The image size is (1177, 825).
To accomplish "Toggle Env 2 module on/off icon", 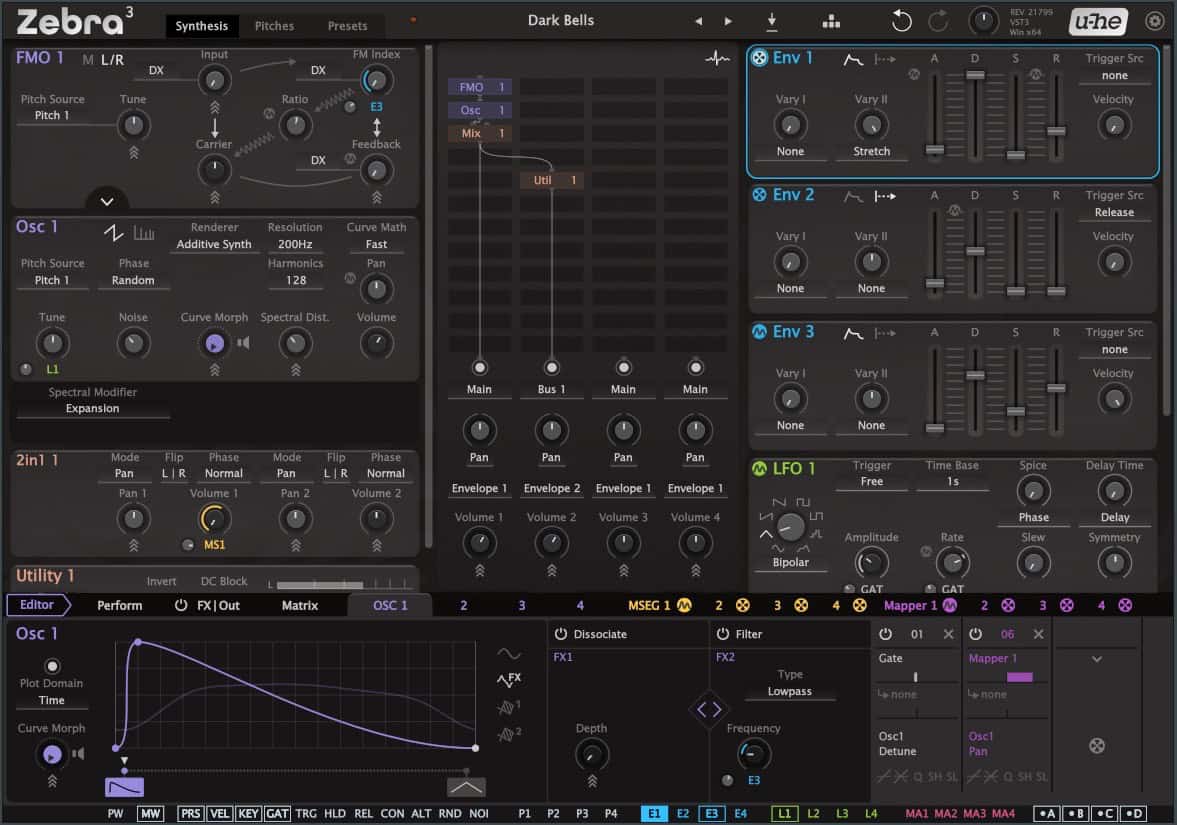I will pyautogui.click(x=759, y=195).
